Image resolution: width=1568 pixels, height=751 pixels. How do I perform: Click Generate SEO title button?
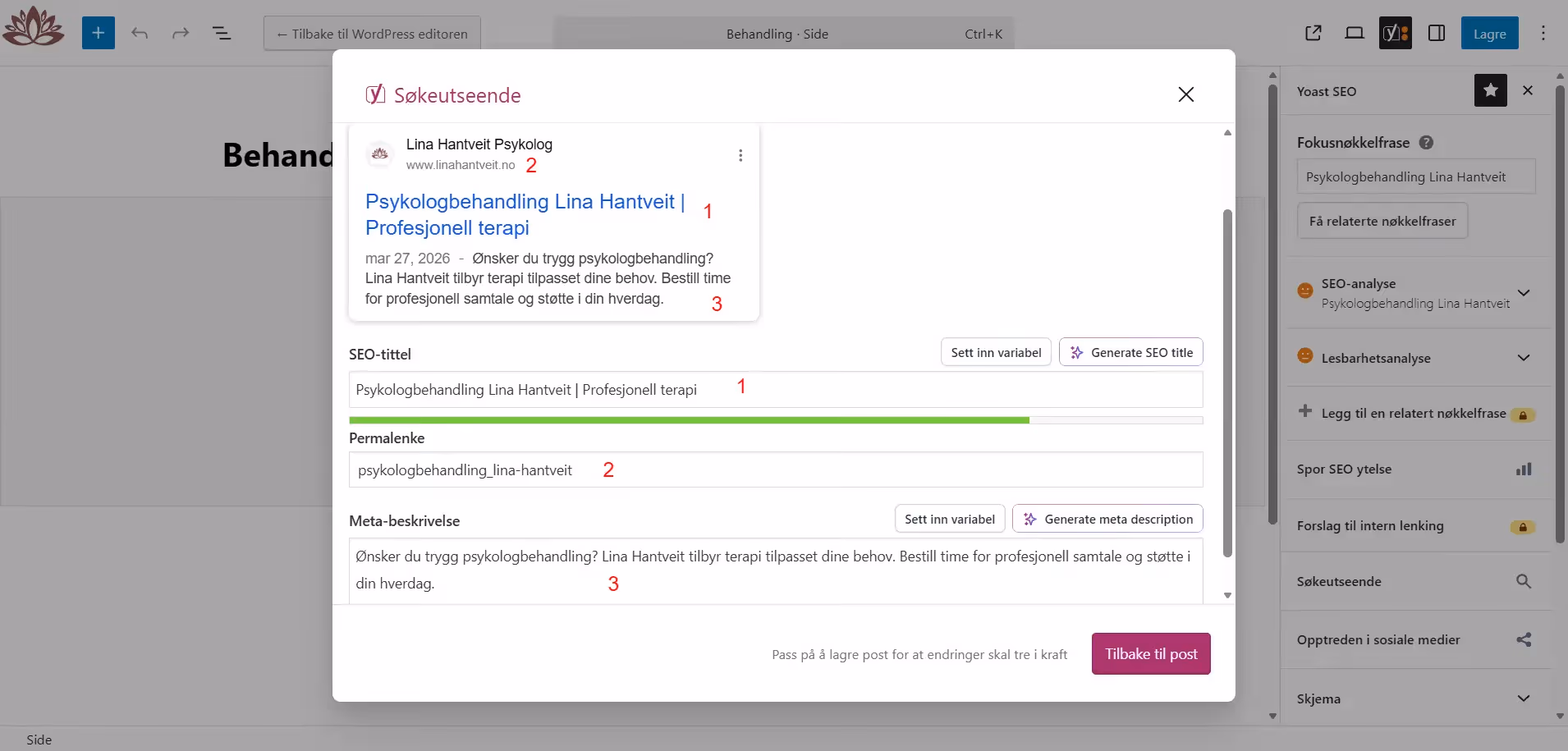[x=1131, y=352]
